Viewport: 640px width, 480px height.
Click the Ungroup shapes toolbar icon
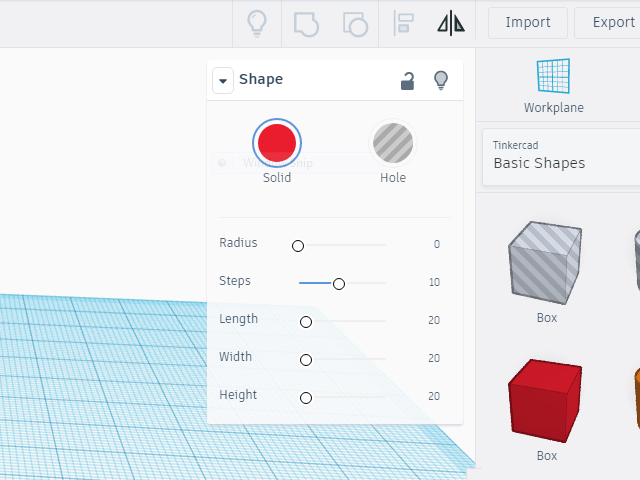(355, 24)
